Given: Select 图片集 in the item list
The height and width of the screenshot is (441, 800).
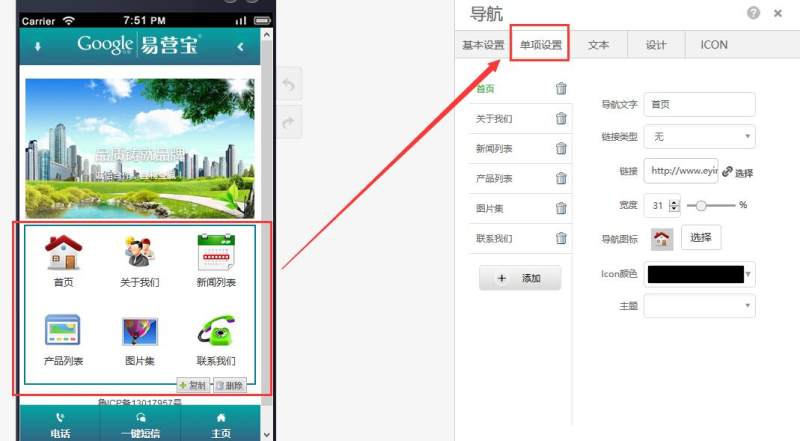Looking at the screenshot, I should coord(489,208).
